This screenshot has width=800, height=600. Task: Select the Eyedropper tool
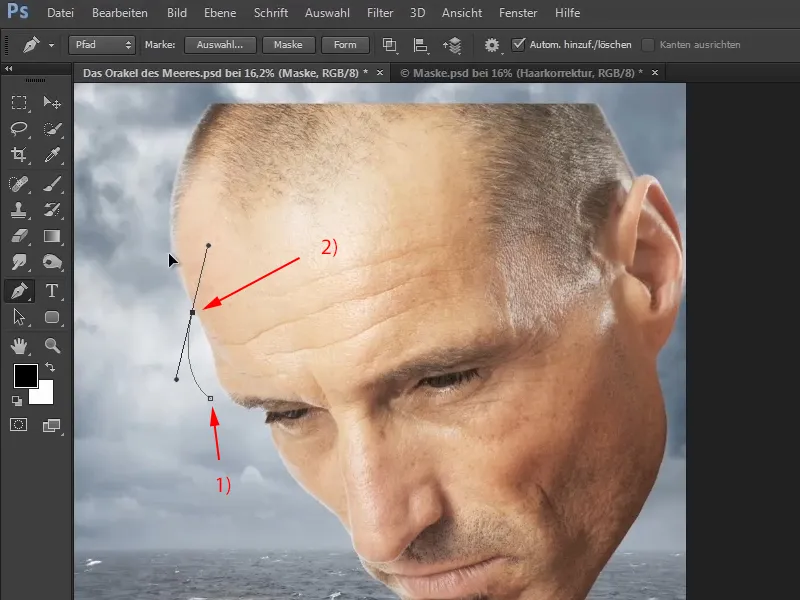[x=52, y=155]
